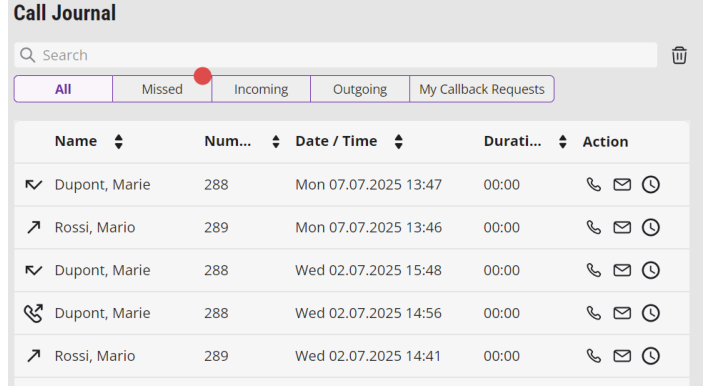Viewport: 717px width, 386px height.
Task: Open My Callback Requests tab
Action: point(482,89)
